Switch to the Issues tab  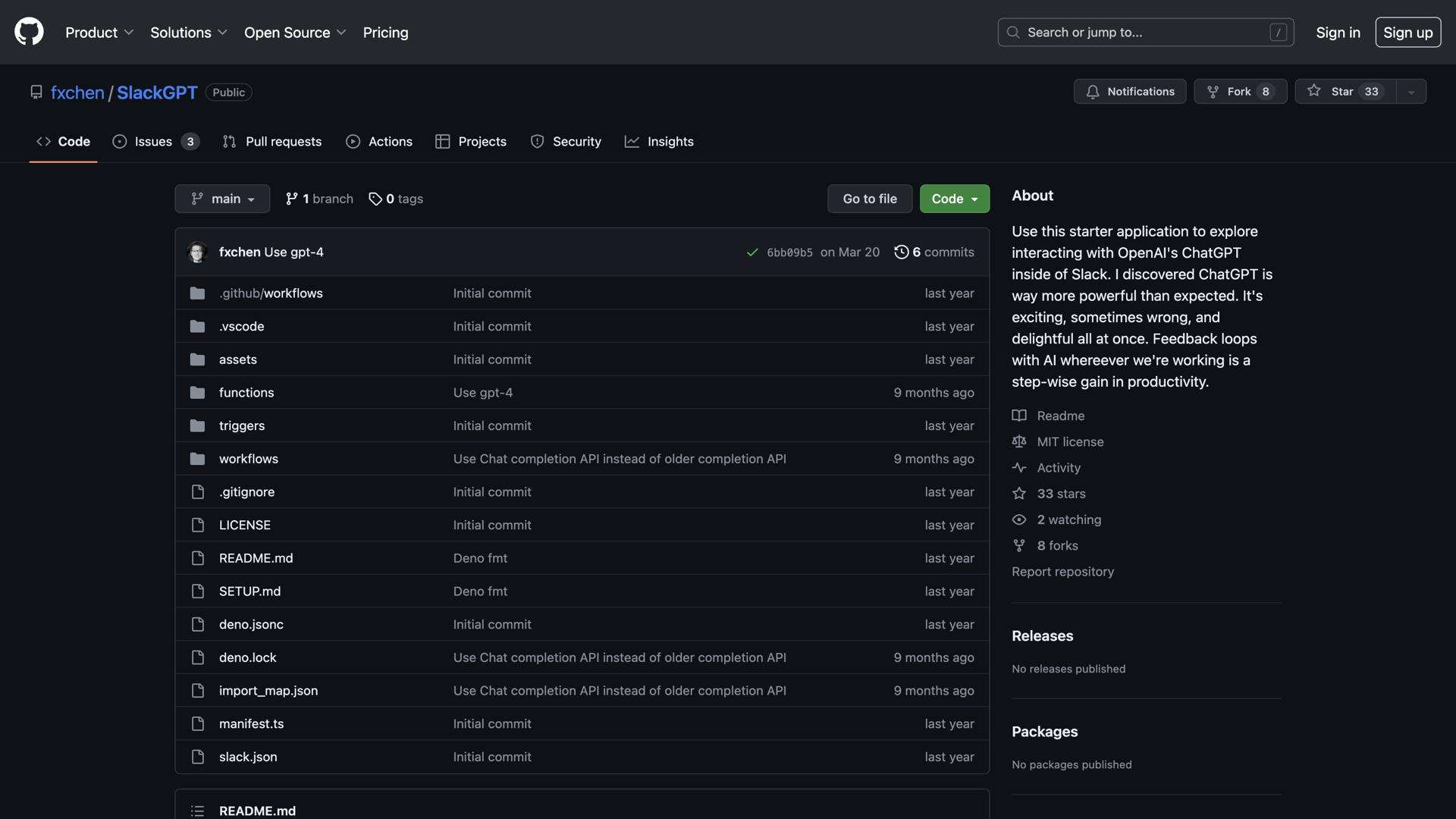pyautogui.click(x=155, y=142)
